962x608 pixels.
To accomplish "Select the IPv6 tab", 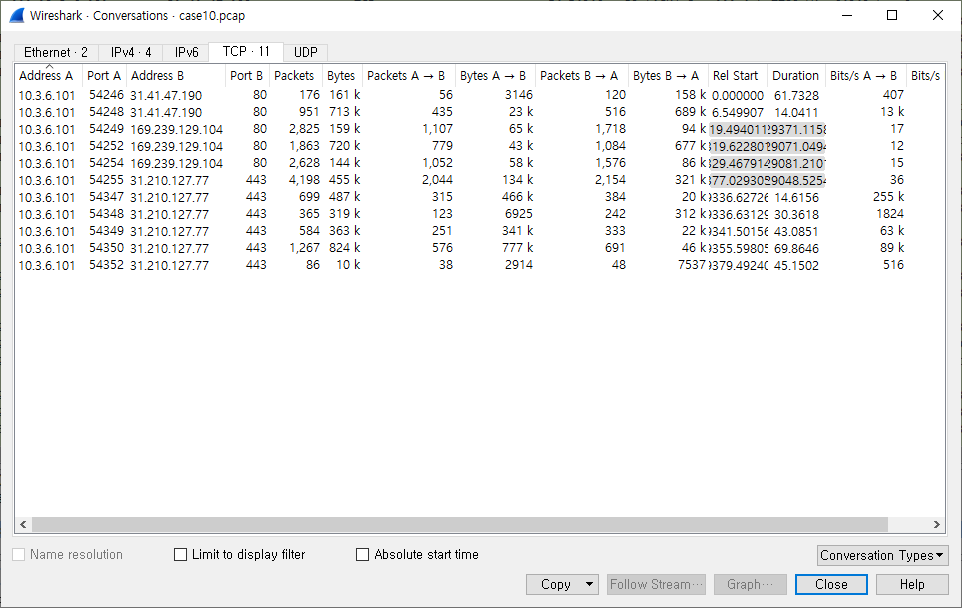I will click(x=187, y=52).
